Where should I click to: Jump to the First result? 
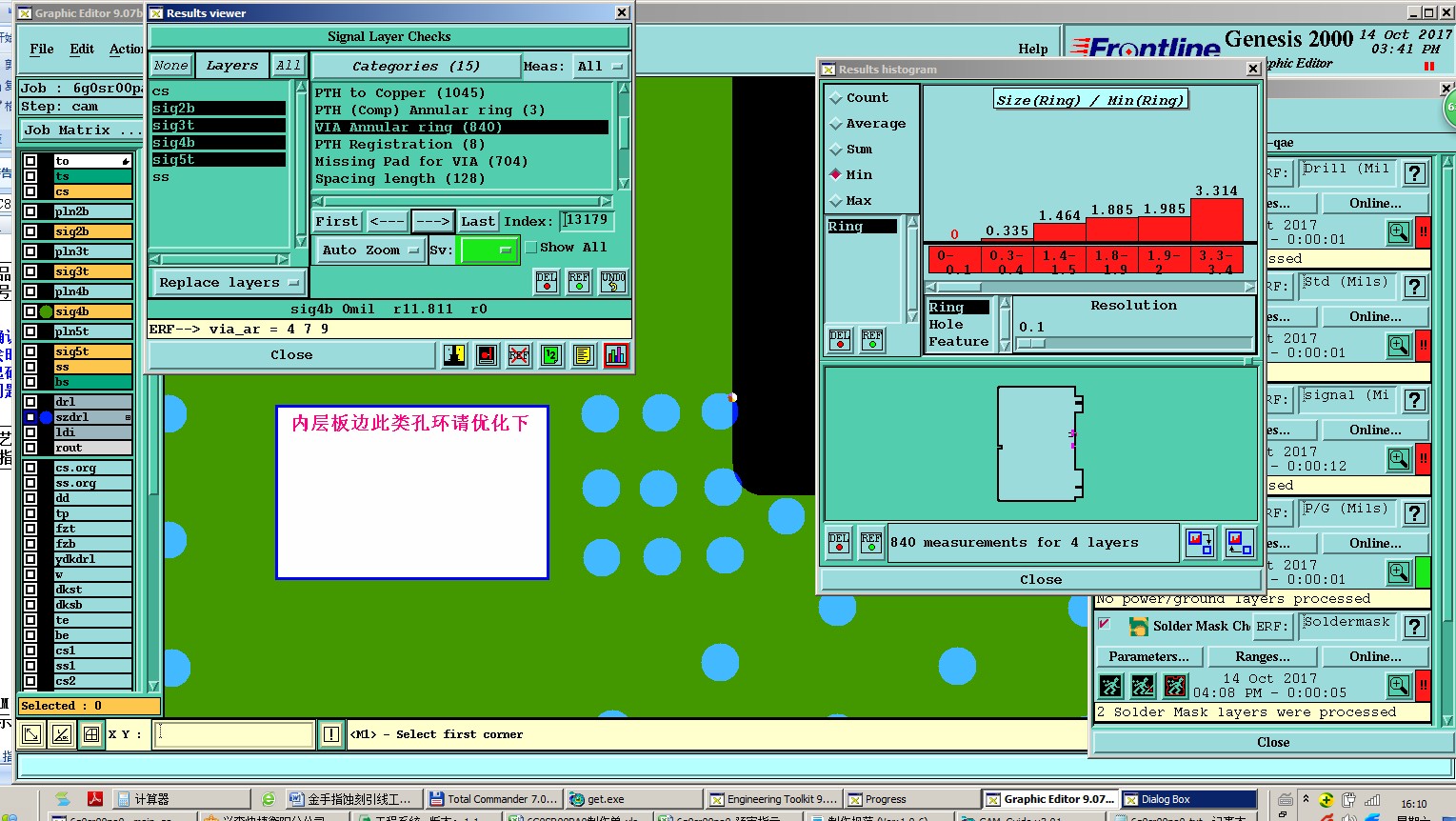point(336,222)
